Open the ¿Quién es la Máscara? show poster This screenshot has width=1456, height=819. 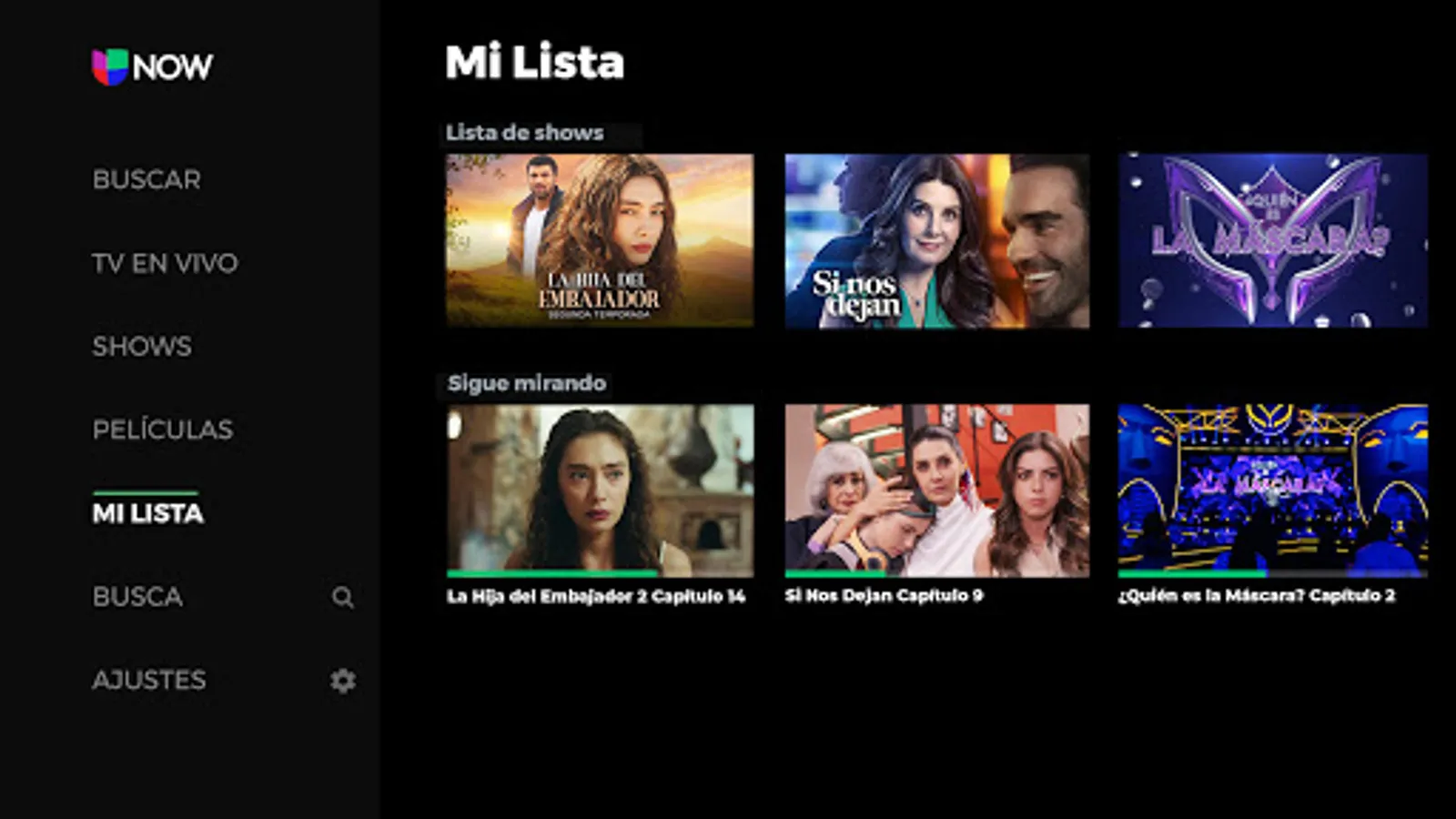[1273, 240]
